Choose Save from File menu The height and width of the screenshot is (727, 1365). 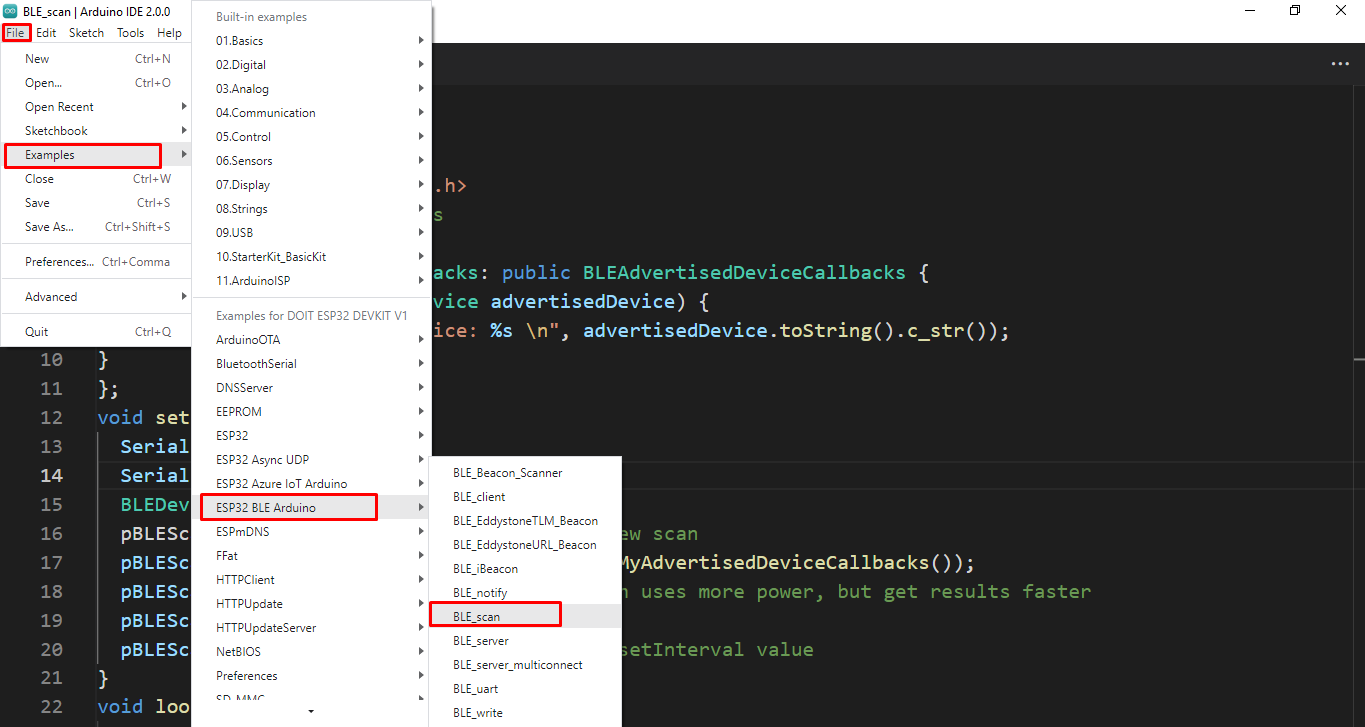96,203
